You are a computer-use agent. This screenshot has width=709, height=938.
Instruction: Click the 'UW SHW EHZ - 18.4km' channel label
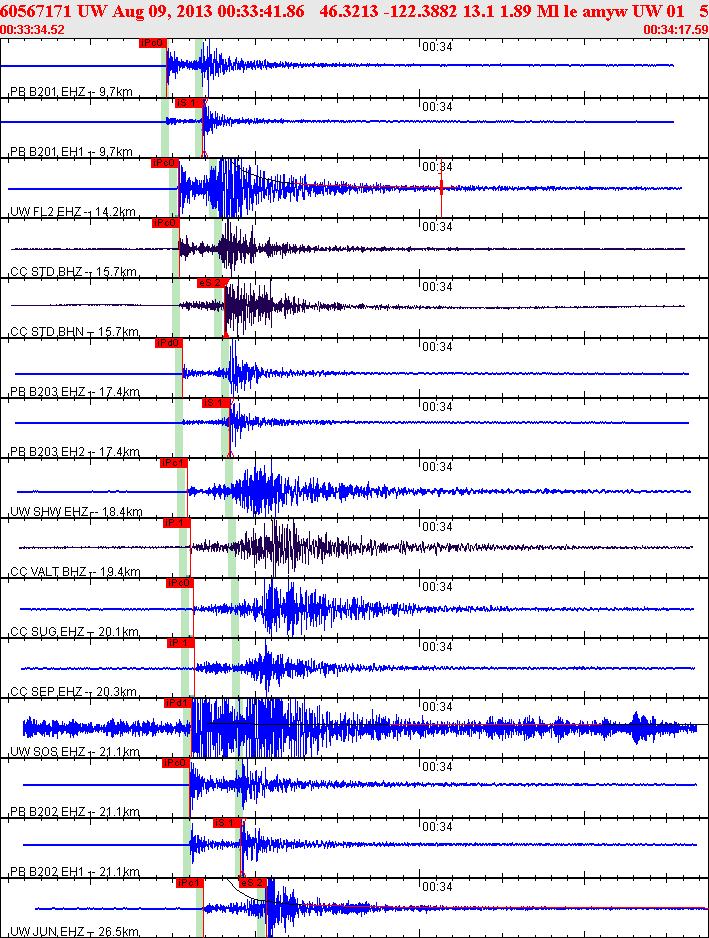(x=76, y=511)
